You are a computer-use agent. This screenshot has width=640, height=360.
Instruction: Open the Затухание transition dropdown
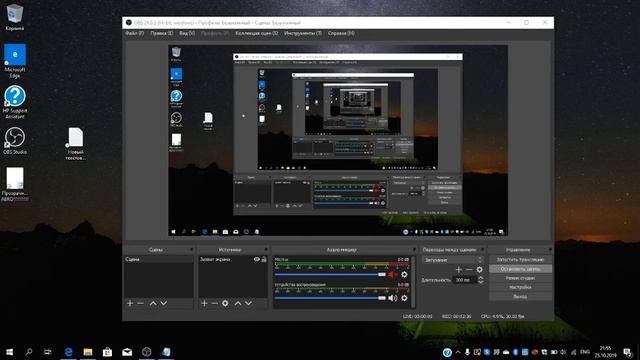pos(452,260)
